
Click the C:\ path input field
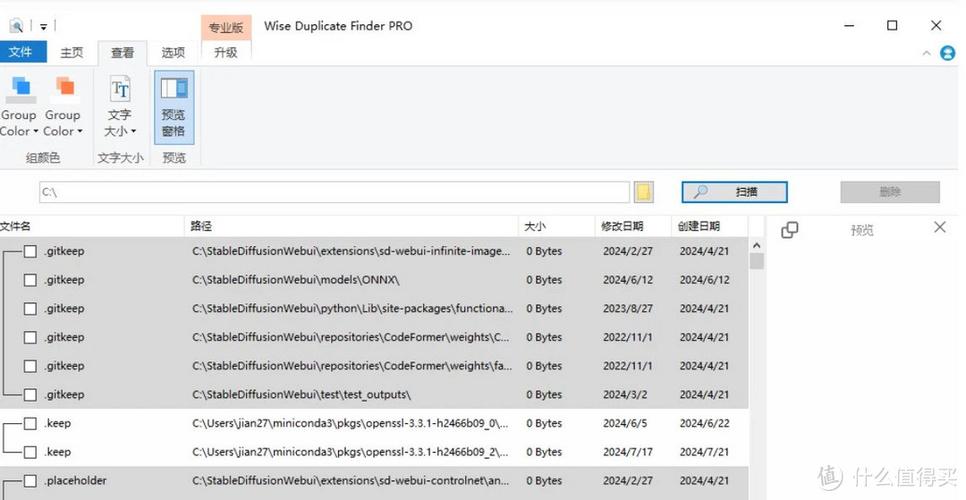click(335, 192)
